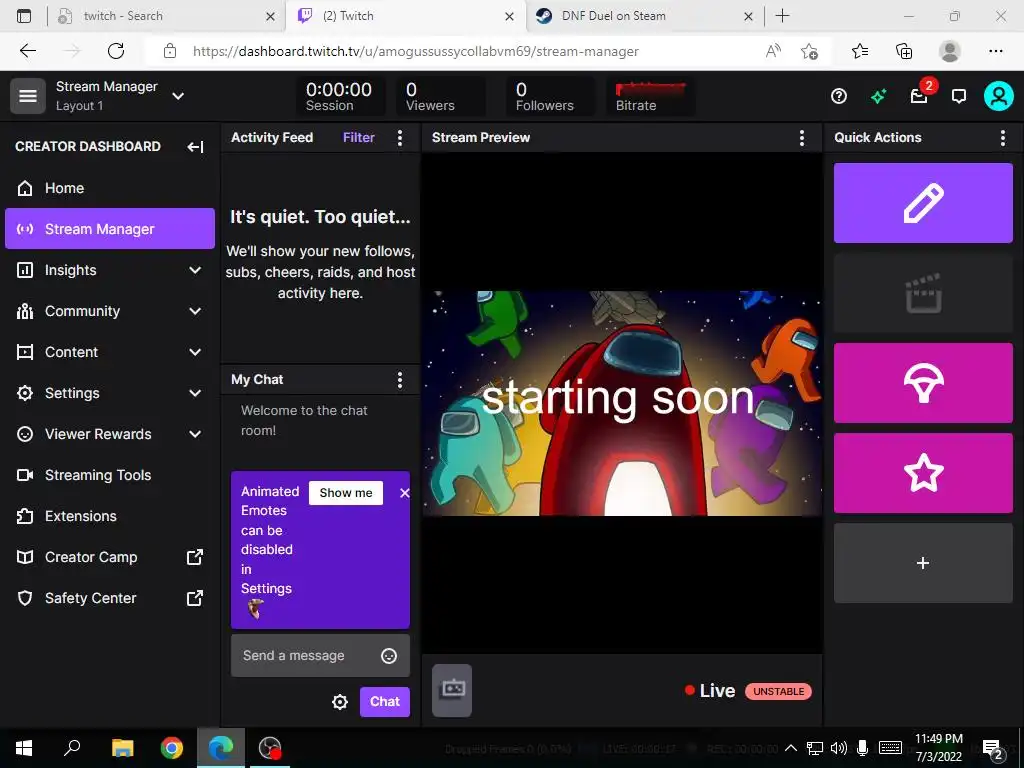
Task: Click the taskbar volume speaker icon
Action: 839,748
